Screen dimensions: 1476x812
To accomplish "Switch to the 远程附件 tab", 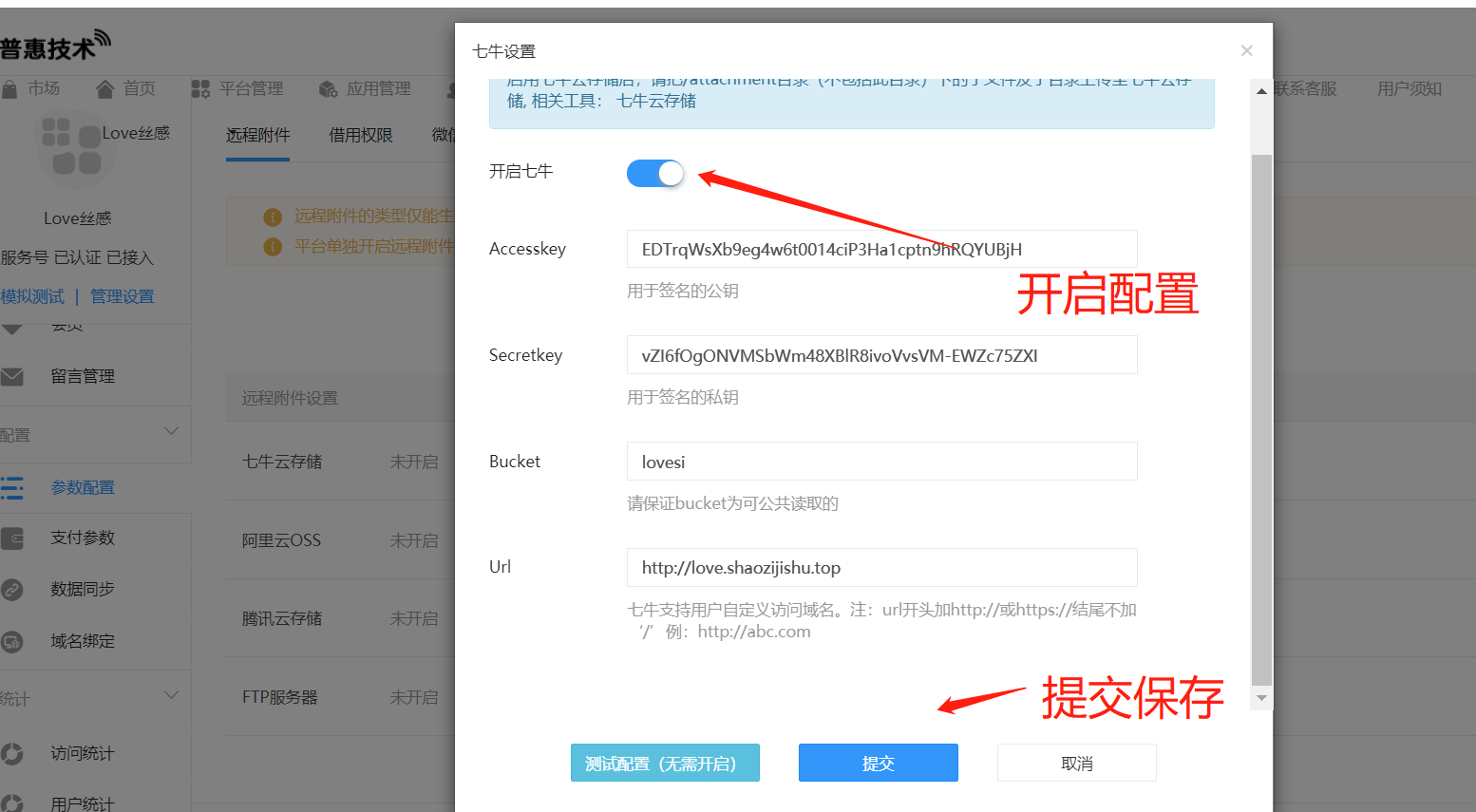I will 257,135.
